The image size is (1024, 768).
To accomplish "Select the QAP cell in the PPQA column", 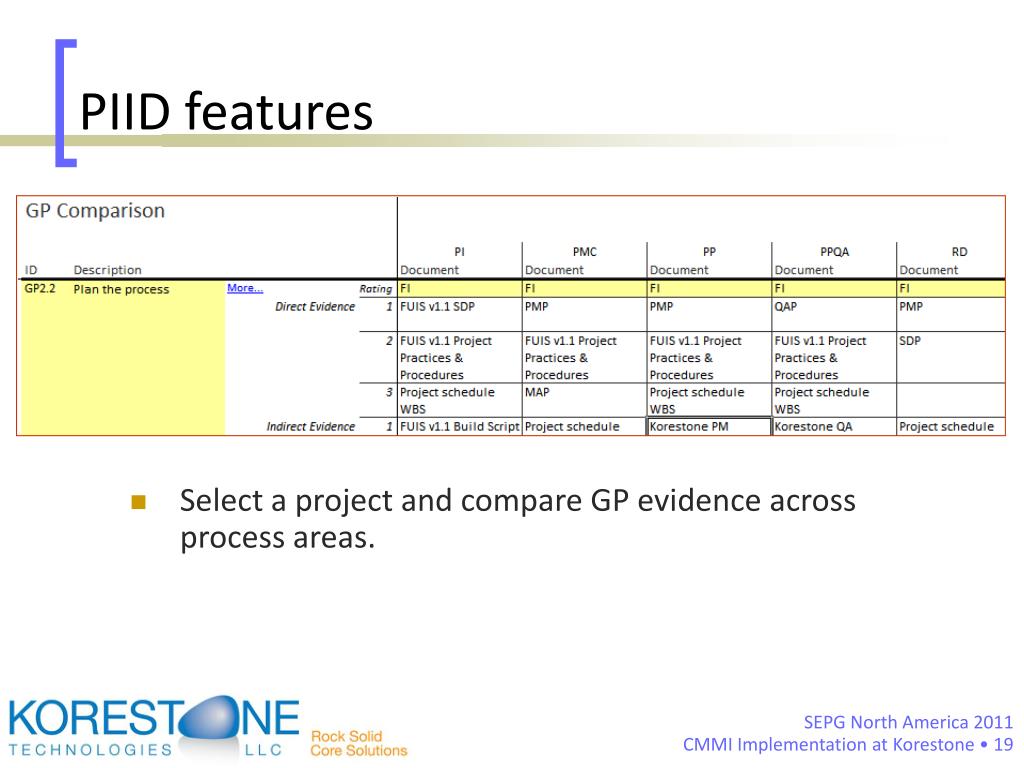I will click(834, 315).
